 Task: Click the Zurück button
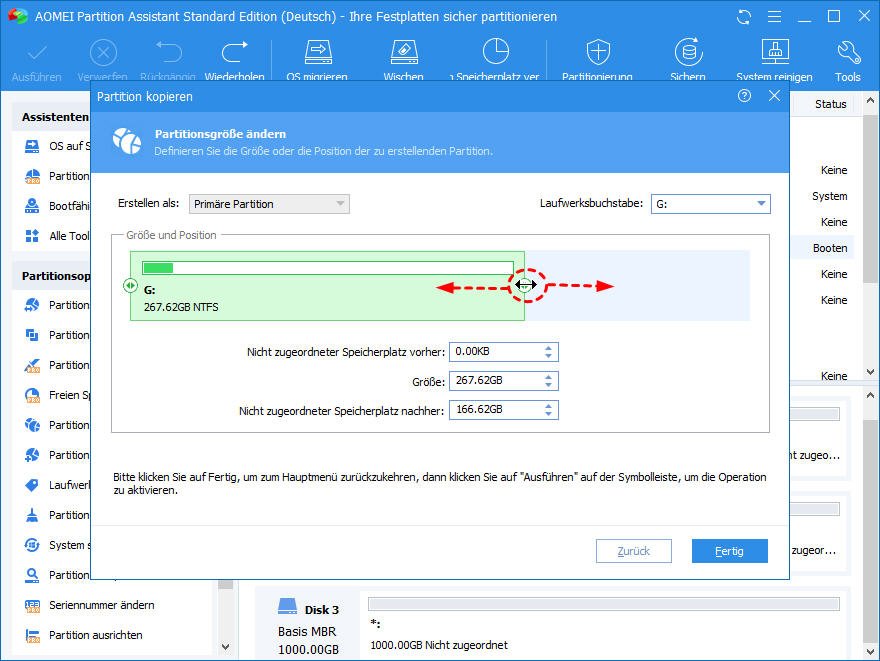coord(634,551)
